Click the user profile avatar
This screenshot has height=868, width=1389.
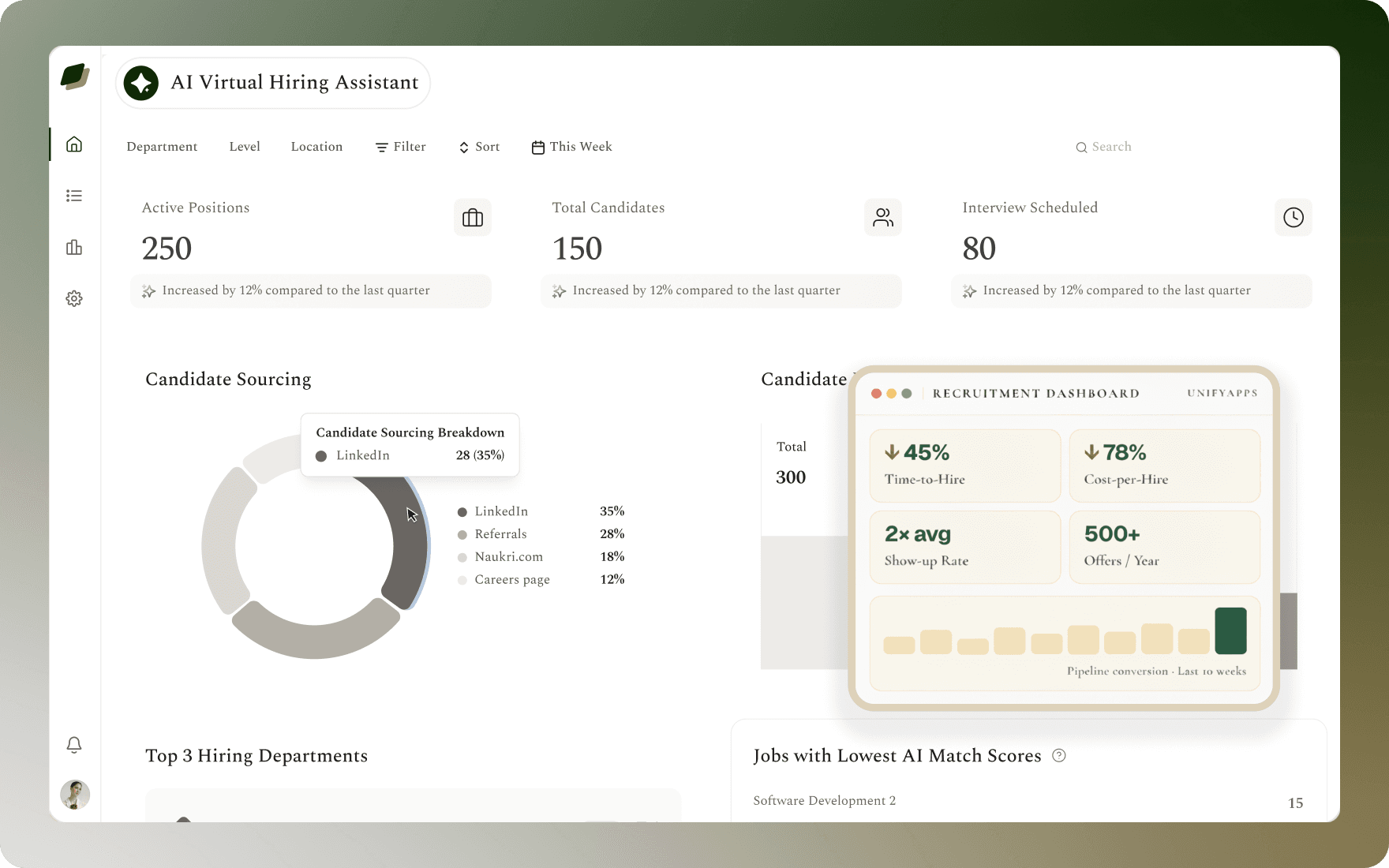coord(75,795)
